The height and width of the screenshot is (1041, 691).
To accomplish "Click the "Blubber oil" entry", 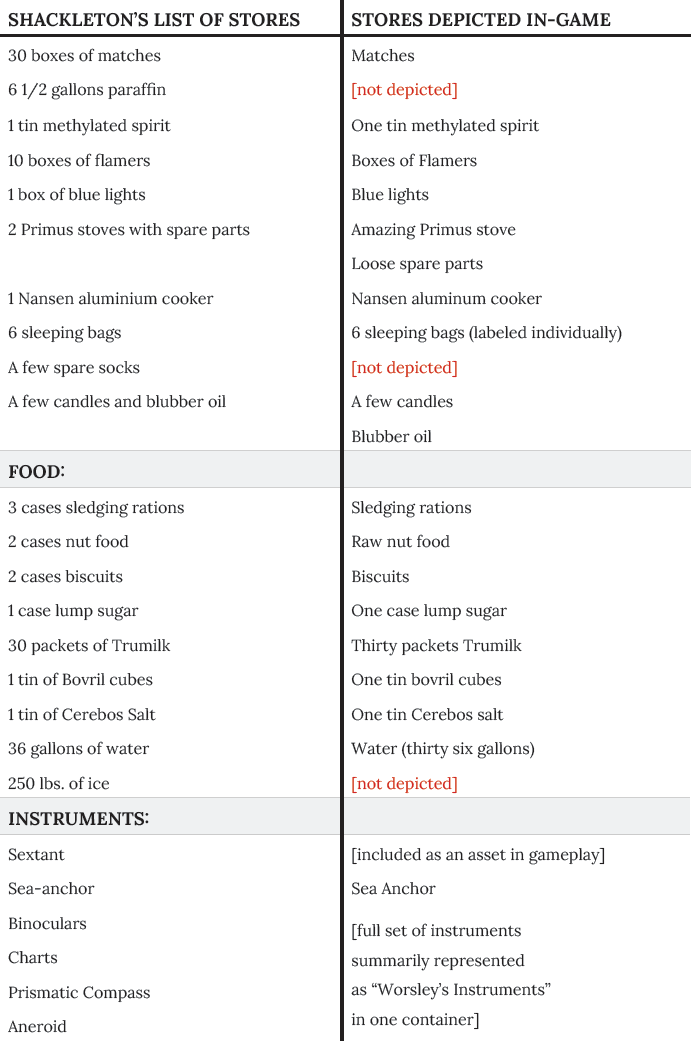I will (391, 437).
